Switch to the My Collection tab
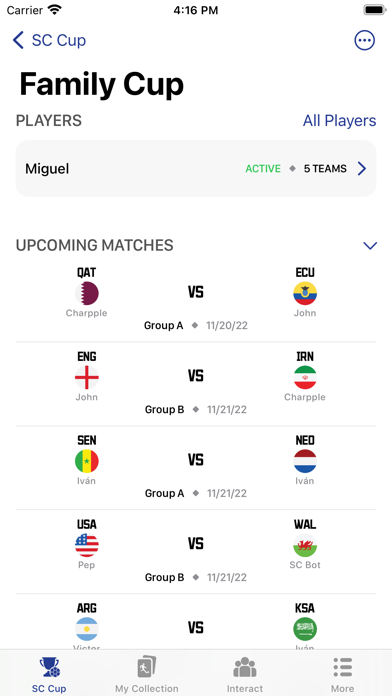This screenshot has height=696, width=392. coord(147,674)
